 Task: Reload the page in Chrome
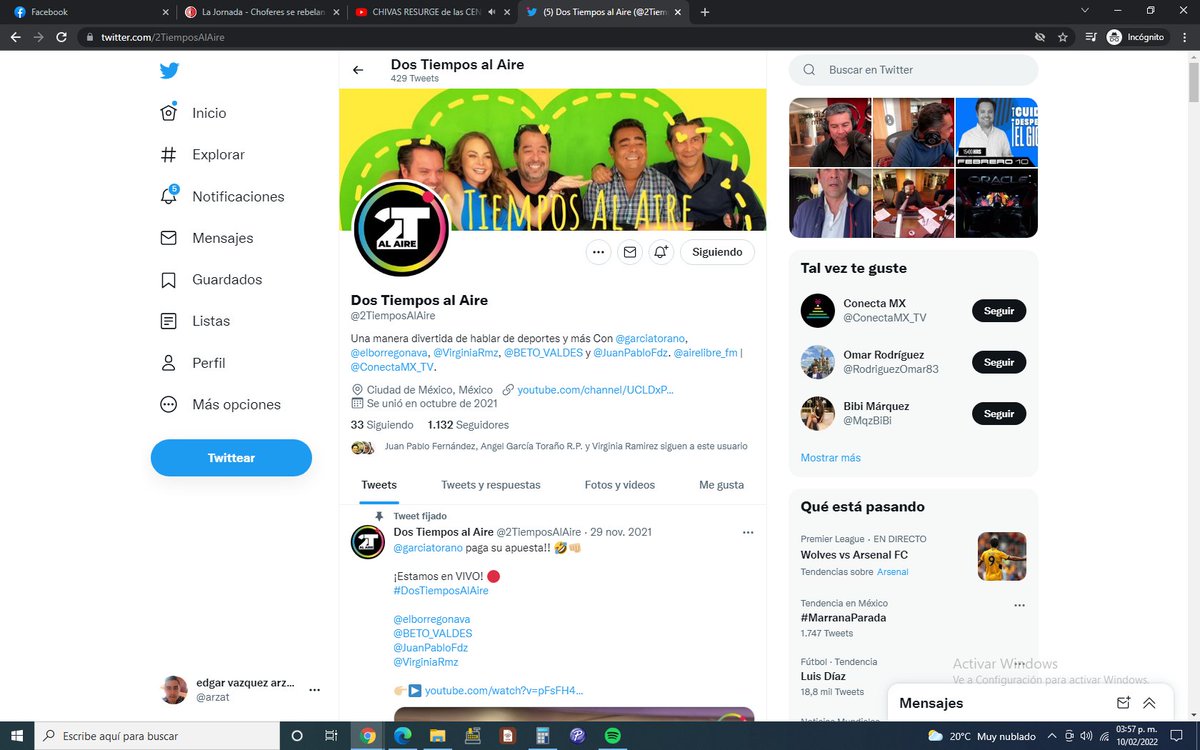pos(62,37)
